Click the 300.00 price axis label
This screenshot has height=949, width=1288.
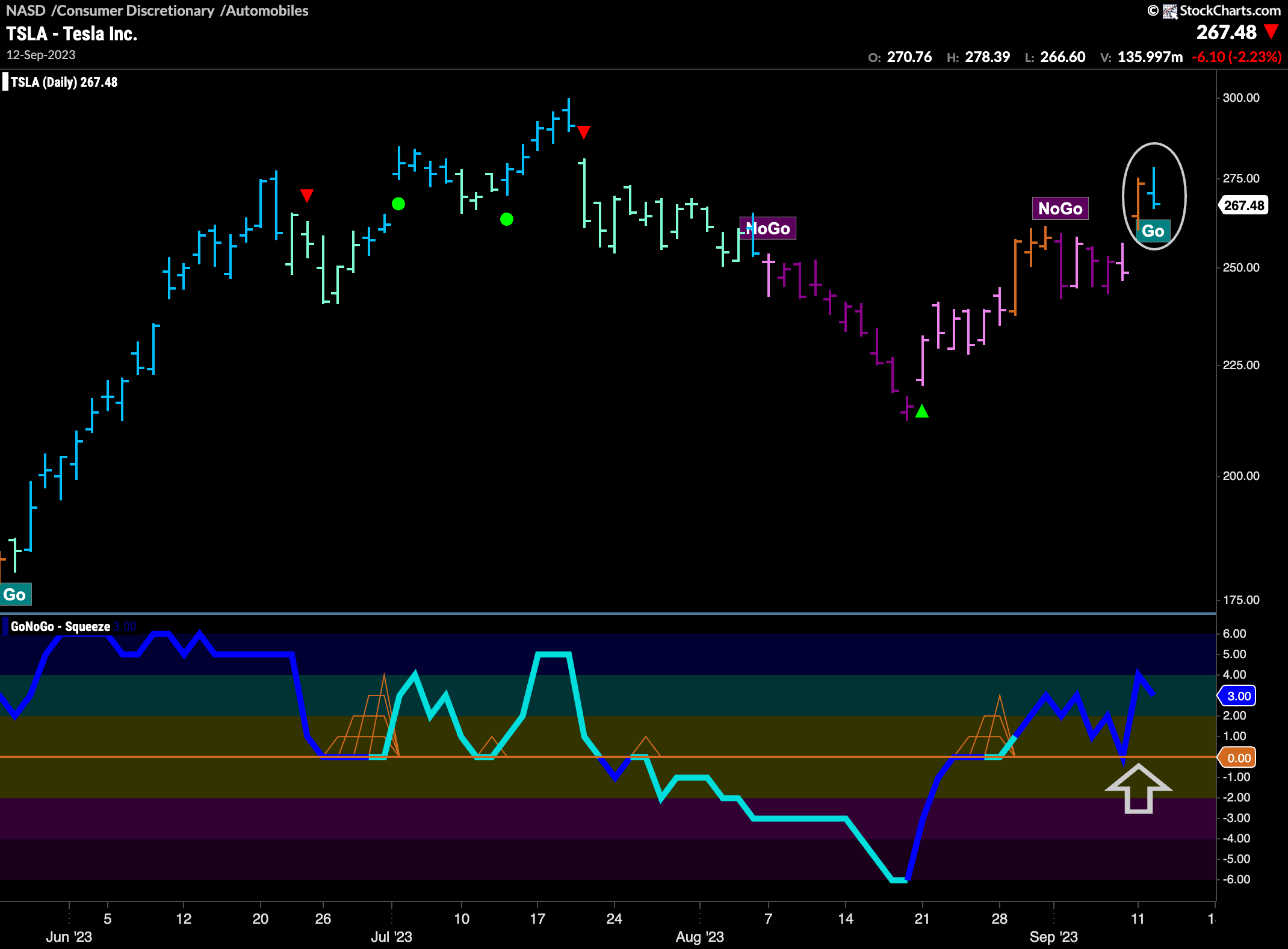point(1241,98)
